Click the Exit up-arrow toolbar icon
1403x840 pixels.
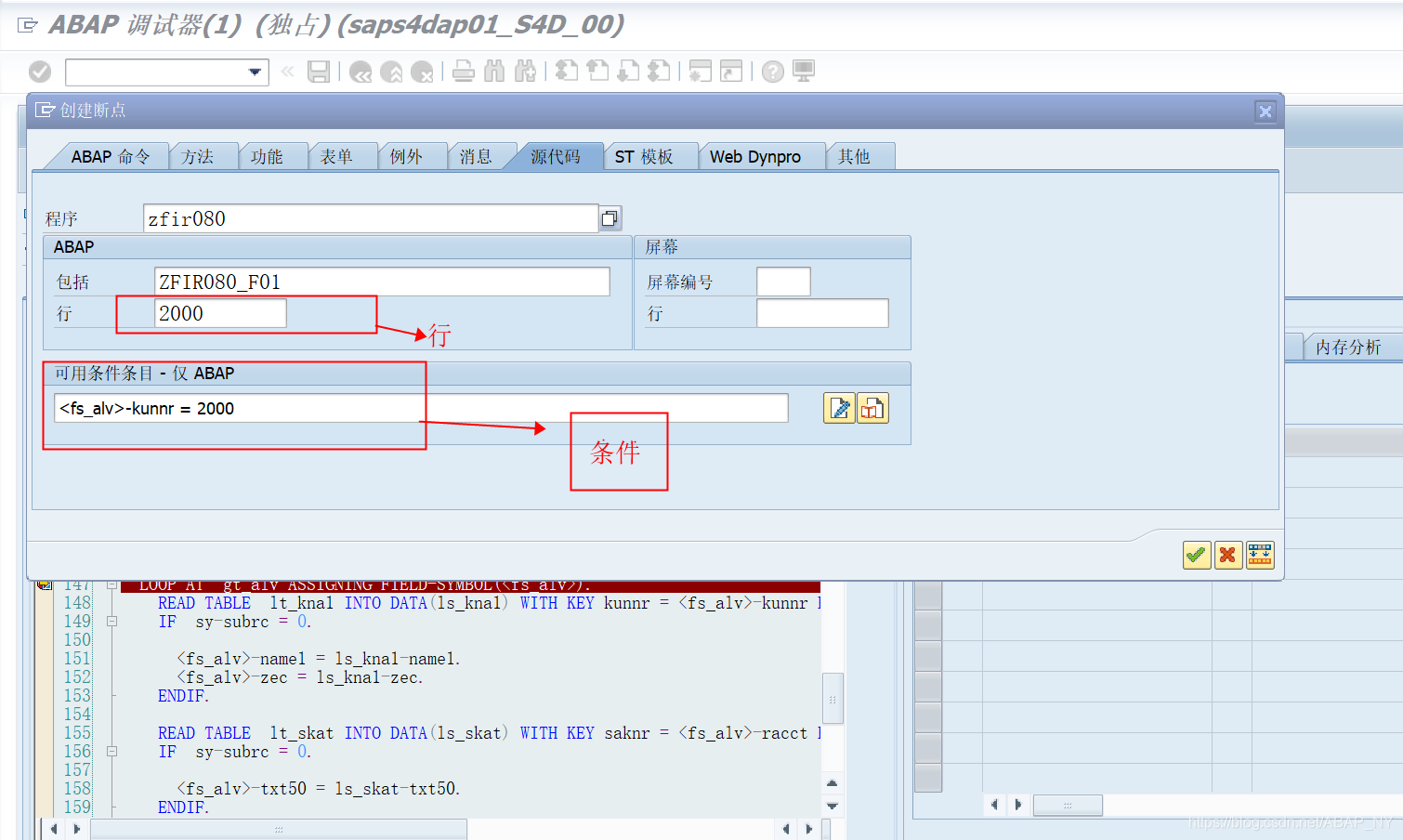391,72
